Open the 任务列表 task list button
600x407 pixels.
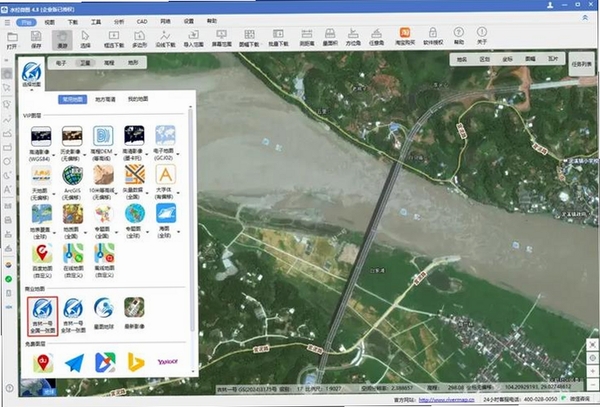point(582,64)
